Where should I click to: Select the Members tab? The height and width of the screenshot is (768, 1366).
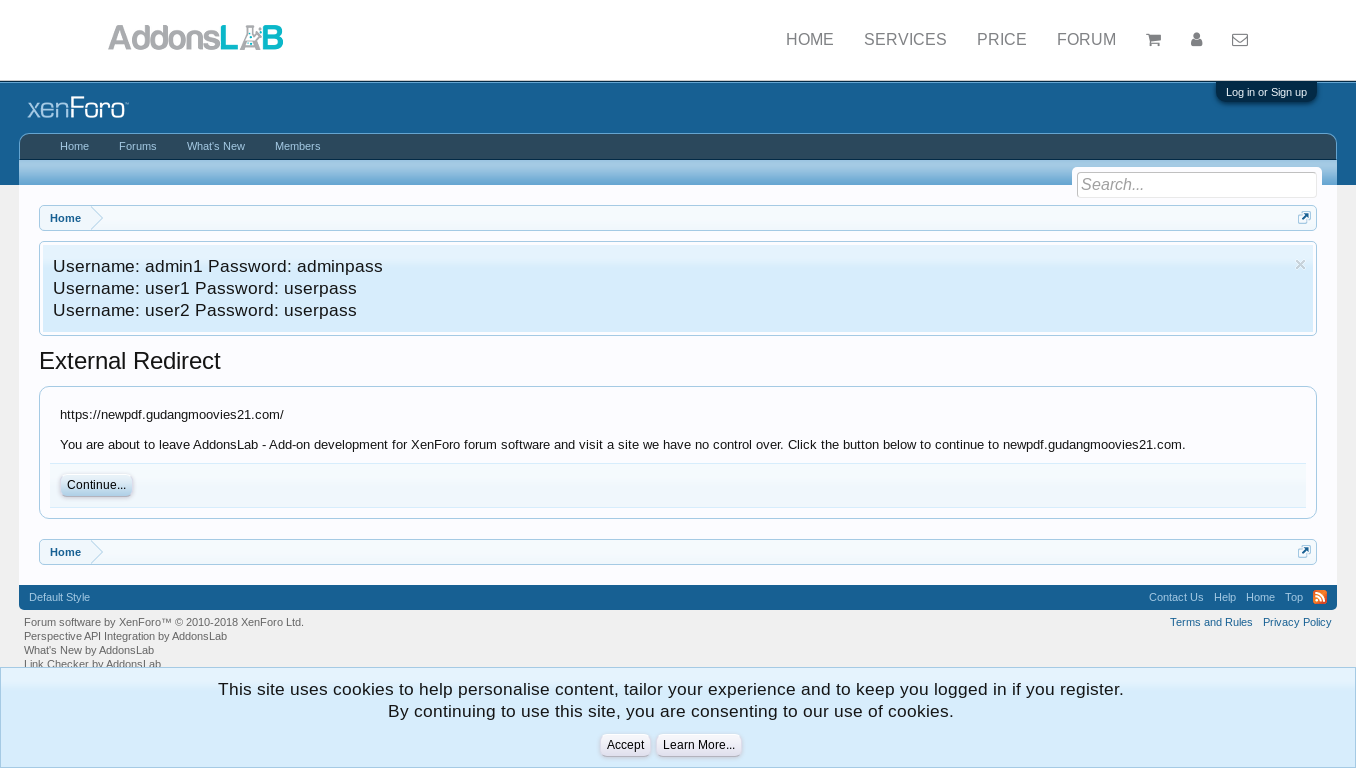click(298, 146)
